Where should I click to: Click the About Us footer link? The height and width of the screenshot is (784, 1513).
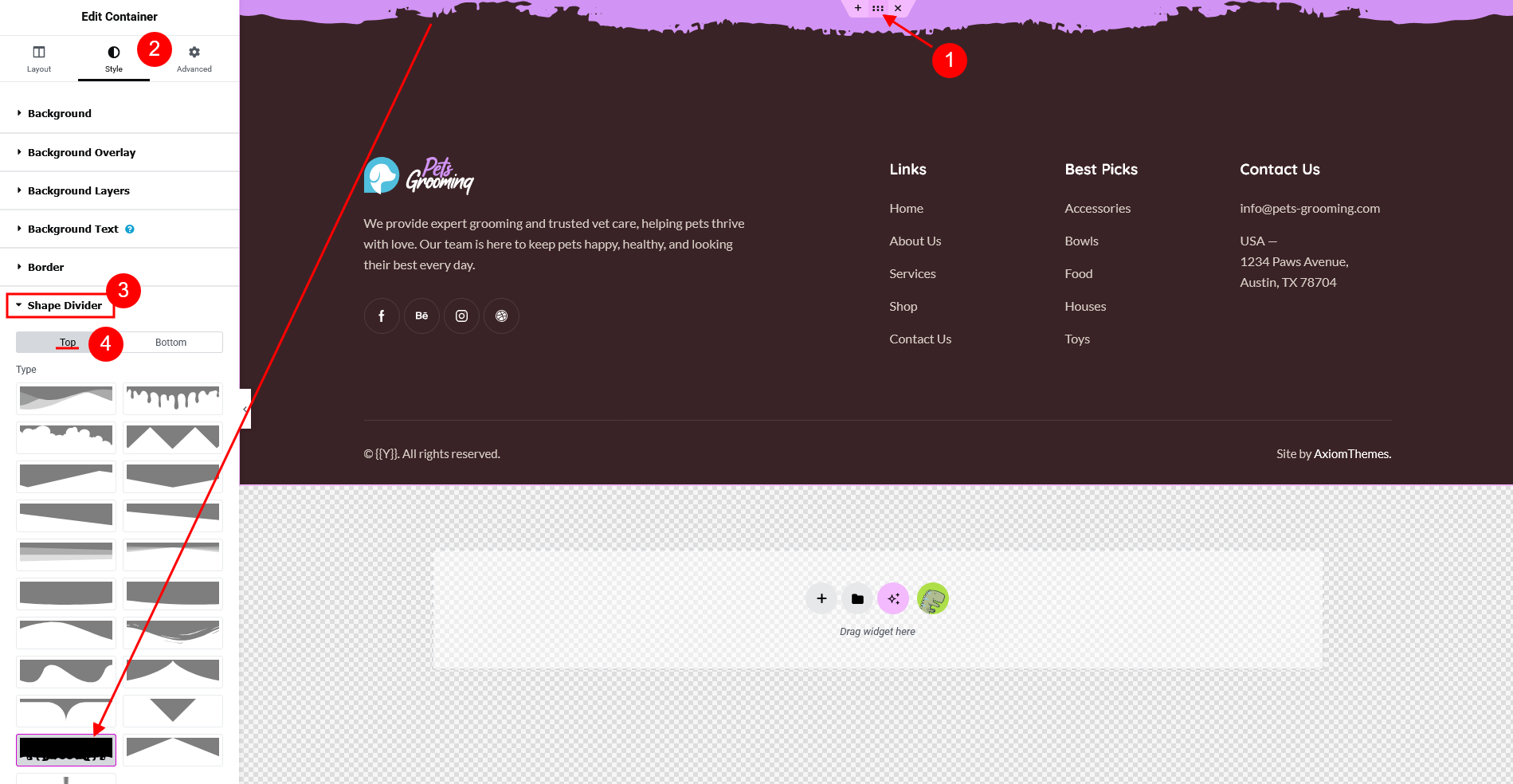click(915, 241)
